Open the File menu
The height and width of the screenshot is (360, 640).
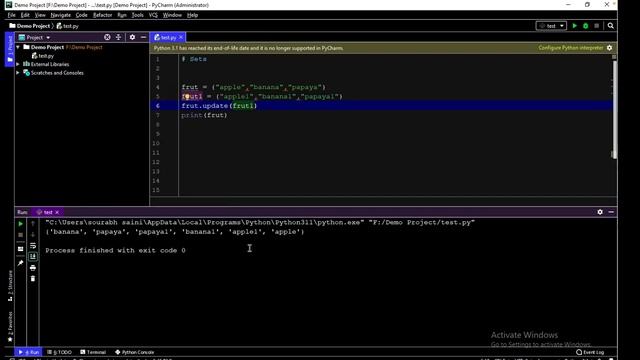point(11,15)
